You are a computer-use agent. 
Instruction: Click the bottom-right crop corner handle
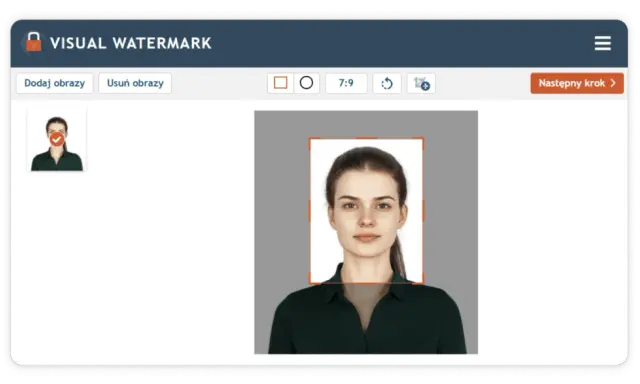(x=423, y=282)
